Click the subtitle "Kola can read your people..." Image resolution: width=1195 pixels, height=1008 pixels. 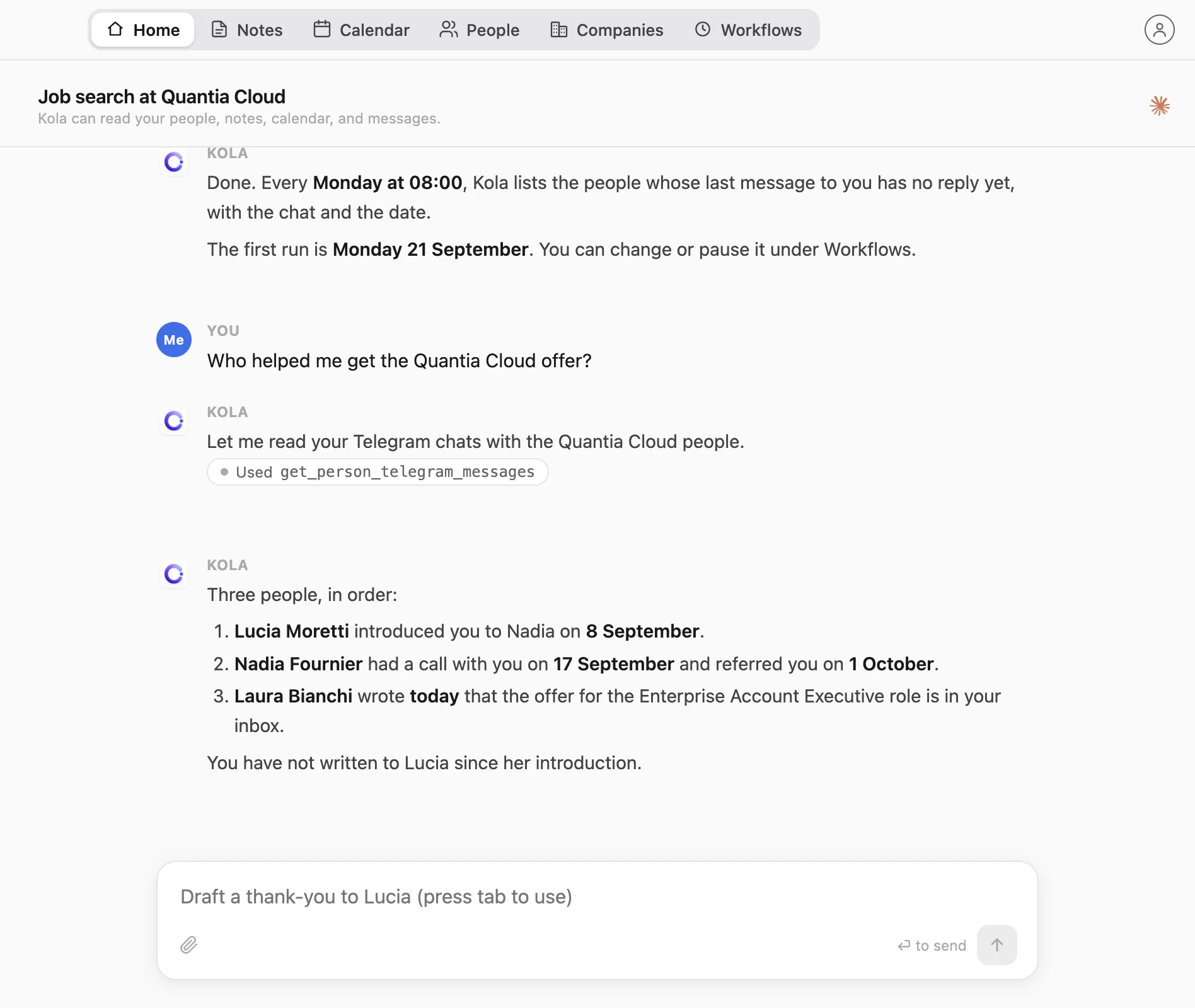click(239, 118)
